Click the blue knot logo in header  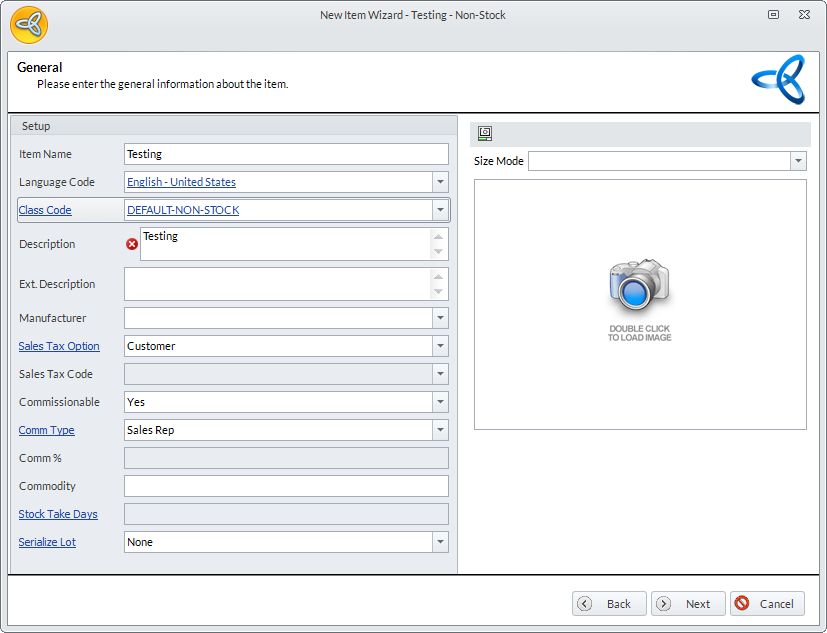[778, 80]
